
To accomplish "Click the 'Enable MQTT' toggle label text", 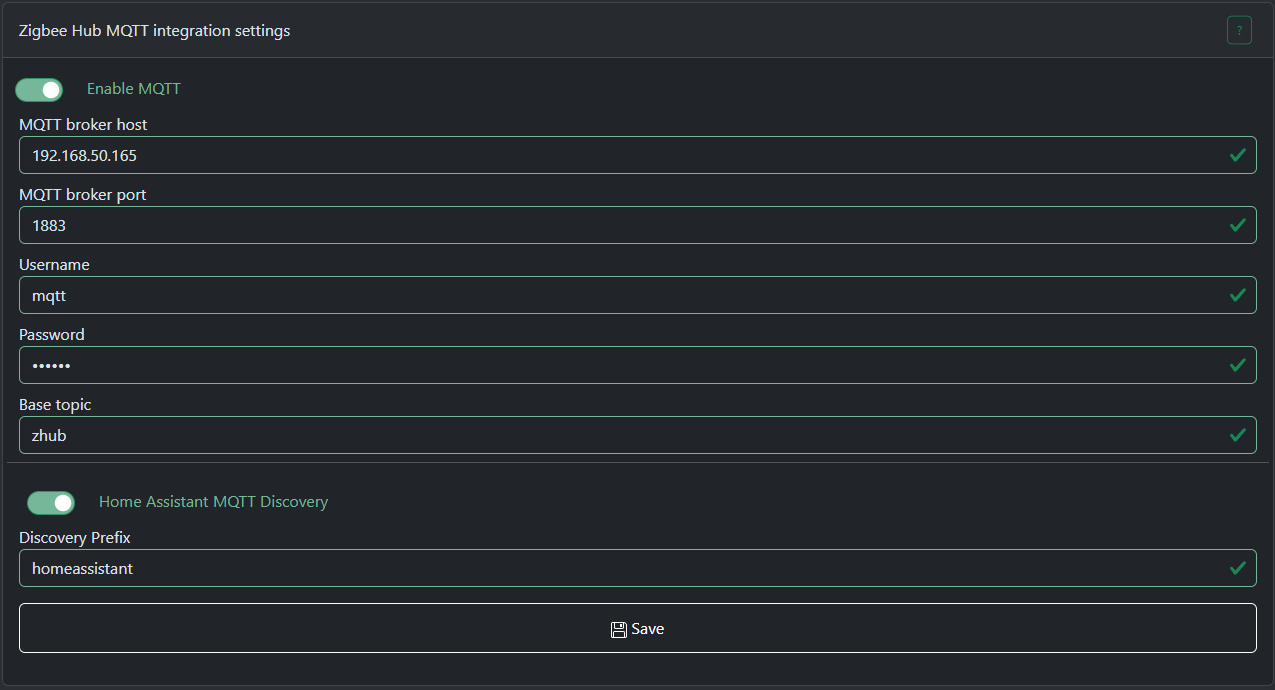I will pos(133,89).
